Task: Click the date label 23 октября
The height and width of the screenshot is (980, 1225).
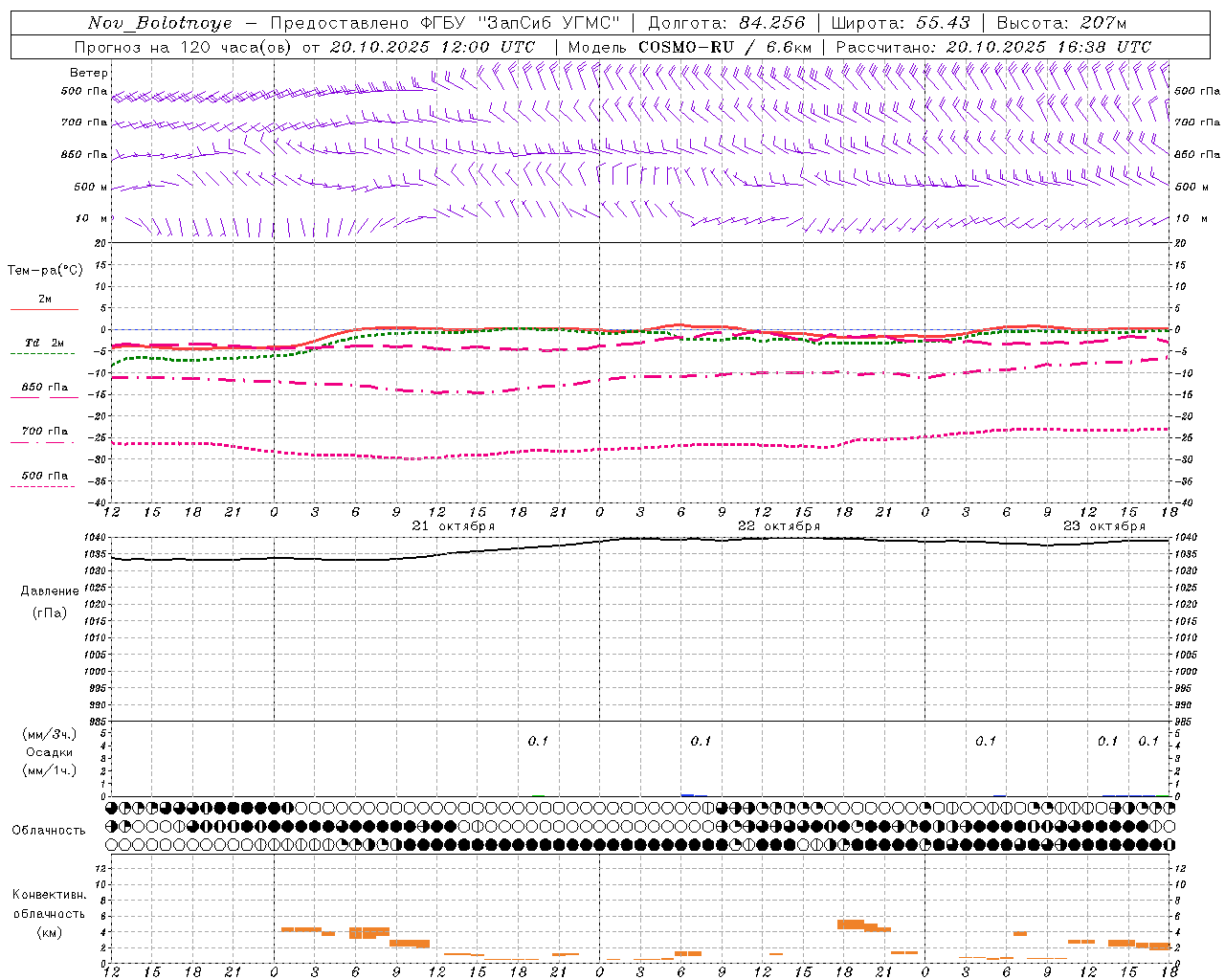Action: point(1104,526)
